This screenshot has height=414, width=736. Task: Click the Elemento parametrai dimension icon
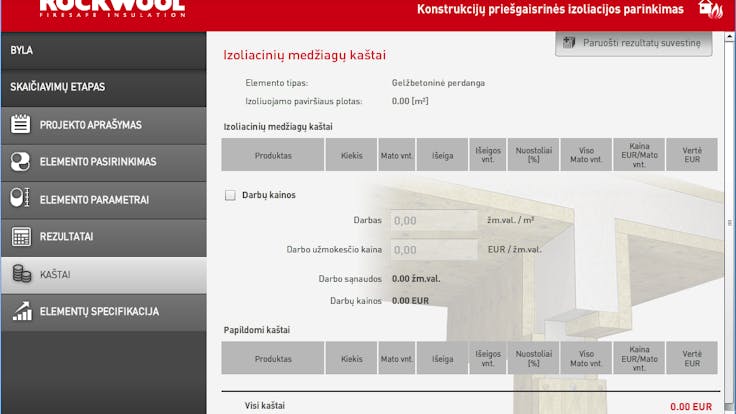[20, 199]
